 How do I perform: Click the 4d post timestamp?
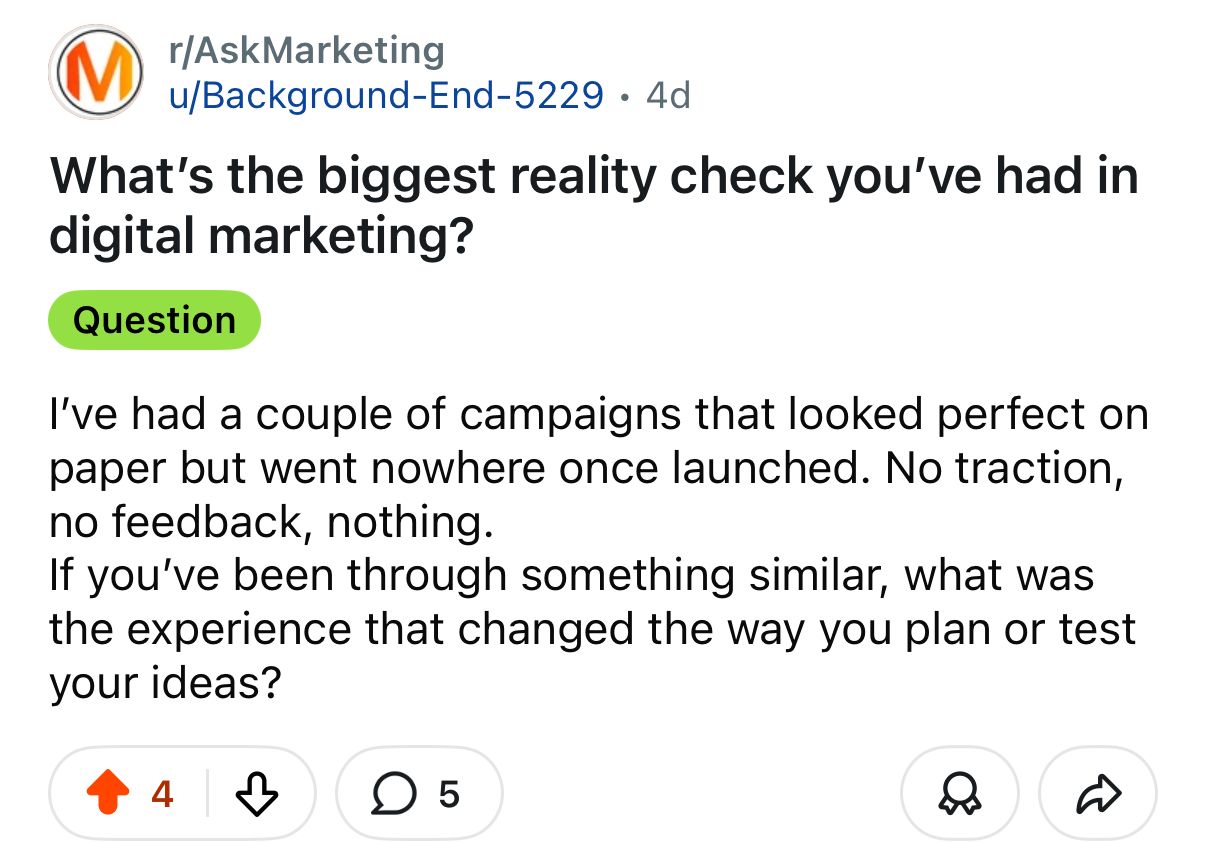(668, 95)
